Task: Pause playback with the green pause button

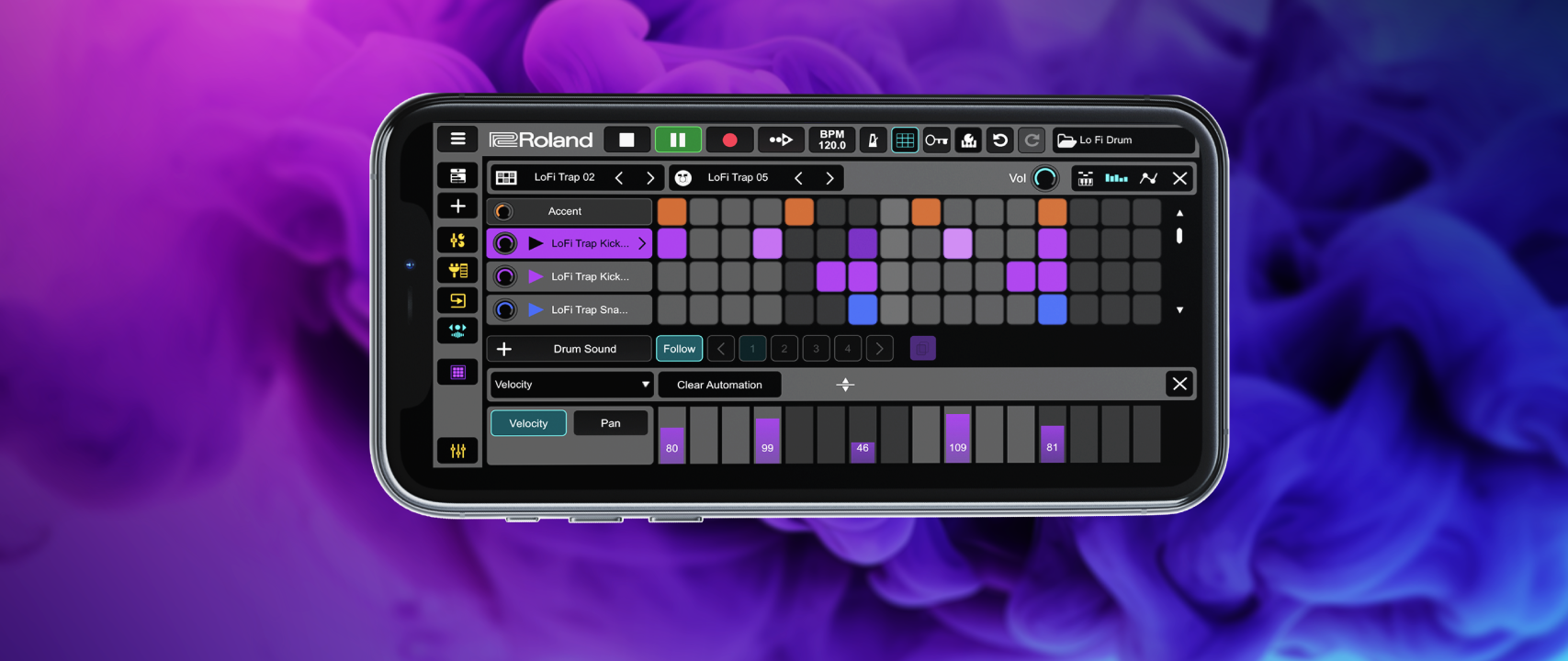Action: click(678, 140)
